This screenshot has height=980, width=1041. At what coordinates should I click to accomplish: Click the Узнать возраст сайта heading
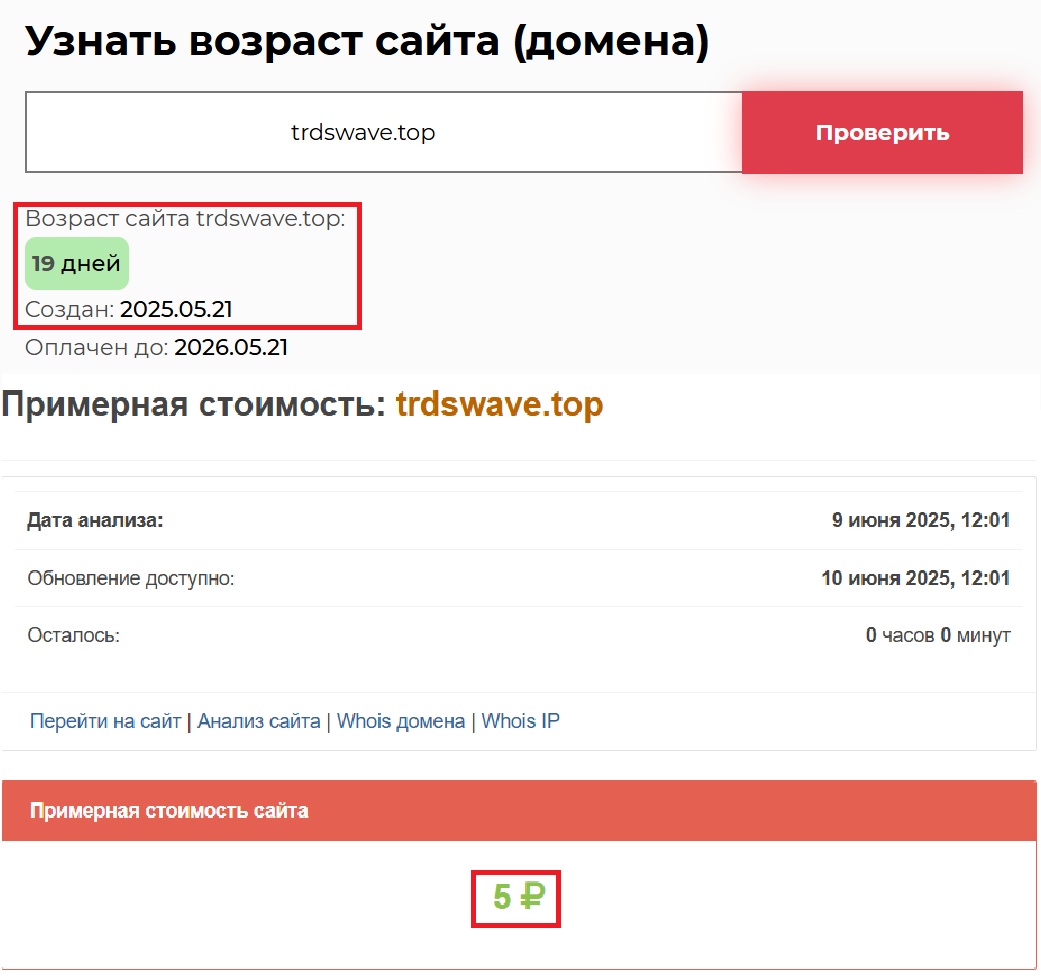tap(367, 42)
